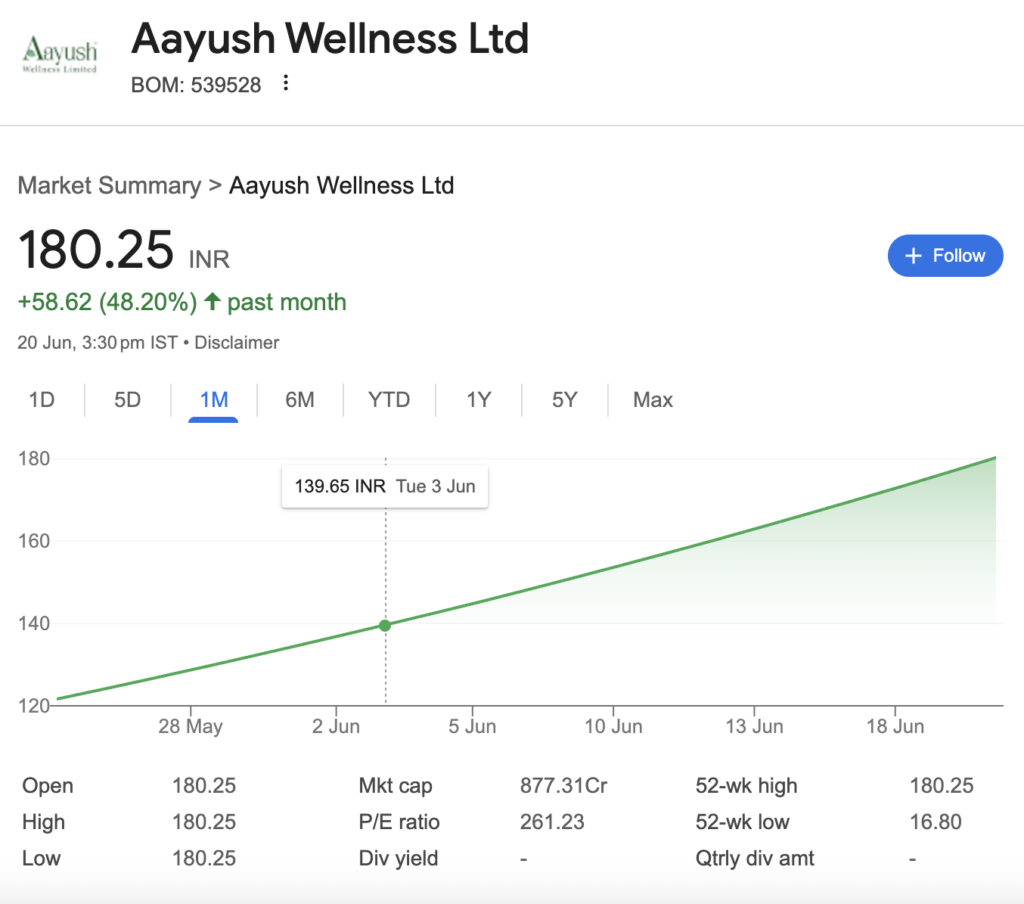Click the 10 Jun axis label
The width and height of the screenshot is (1024, 904).
tap(613, 726)
